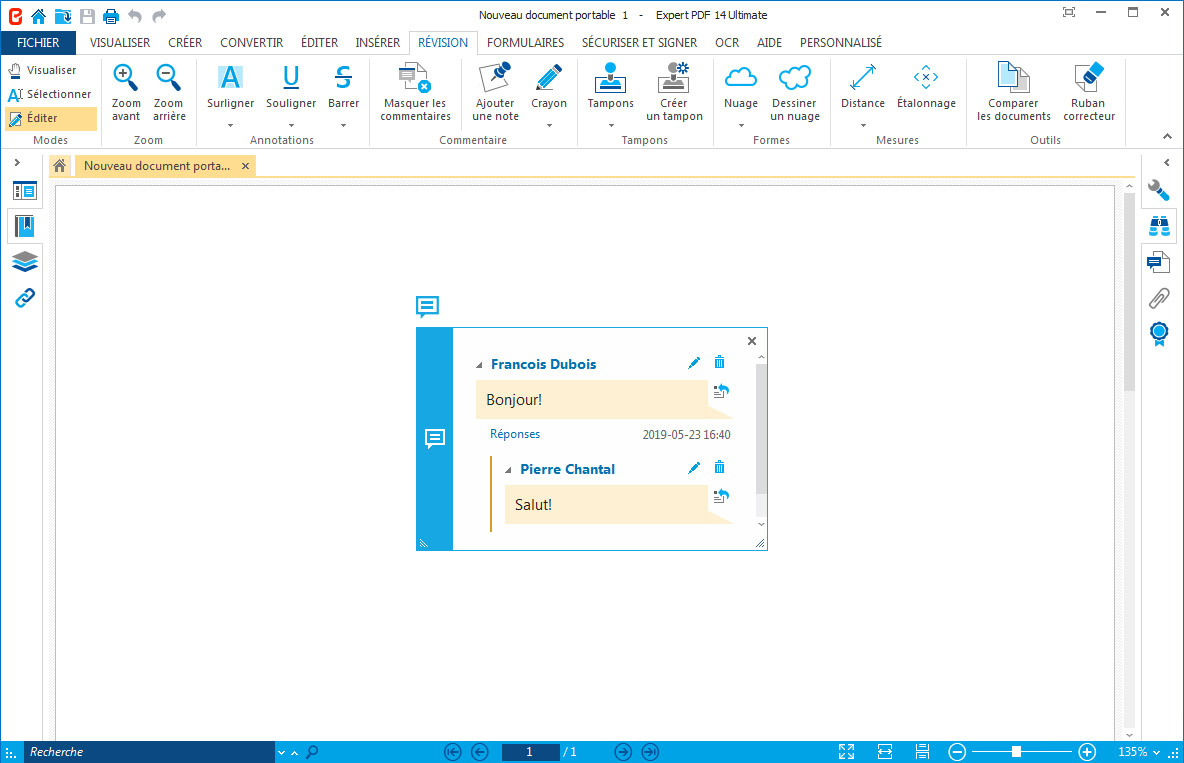Open the Crayon dropdown arrow
1184x763 pixels.
549,126
